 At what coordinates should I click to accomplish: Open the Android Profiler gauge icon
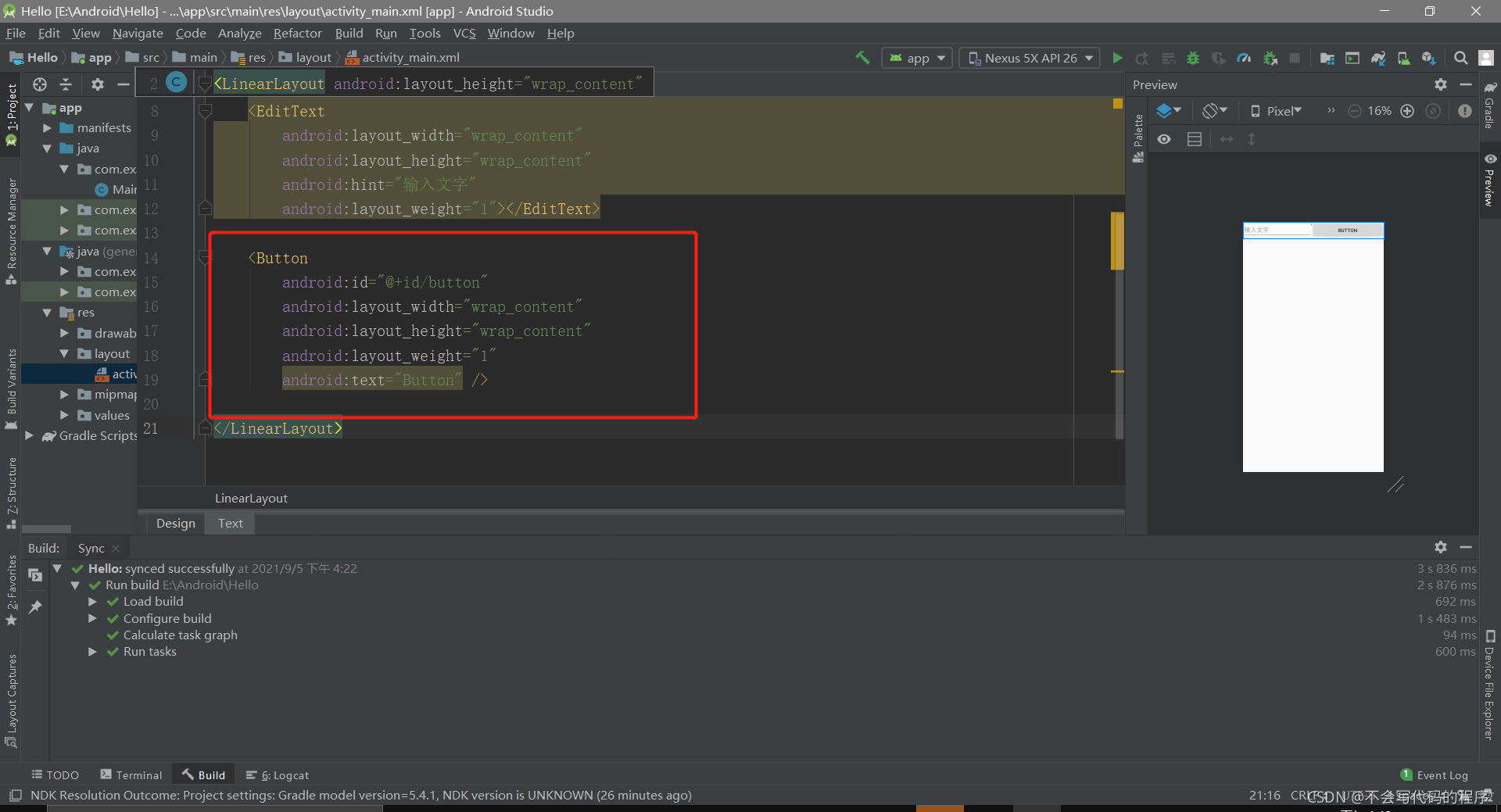point(1244,58)
